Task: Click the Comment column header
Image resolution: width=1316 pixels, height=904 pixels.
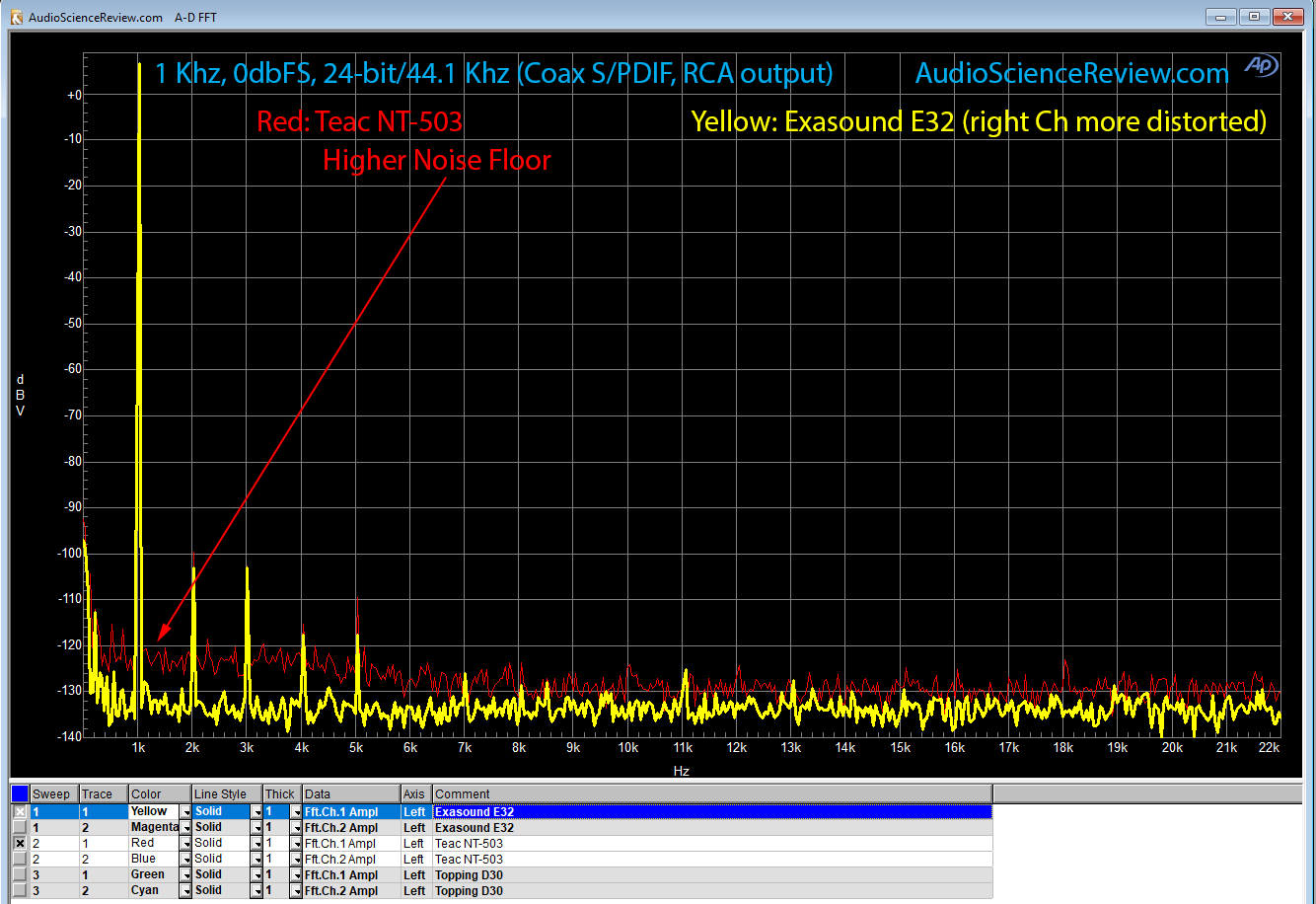Action: [x=712, y=794]
